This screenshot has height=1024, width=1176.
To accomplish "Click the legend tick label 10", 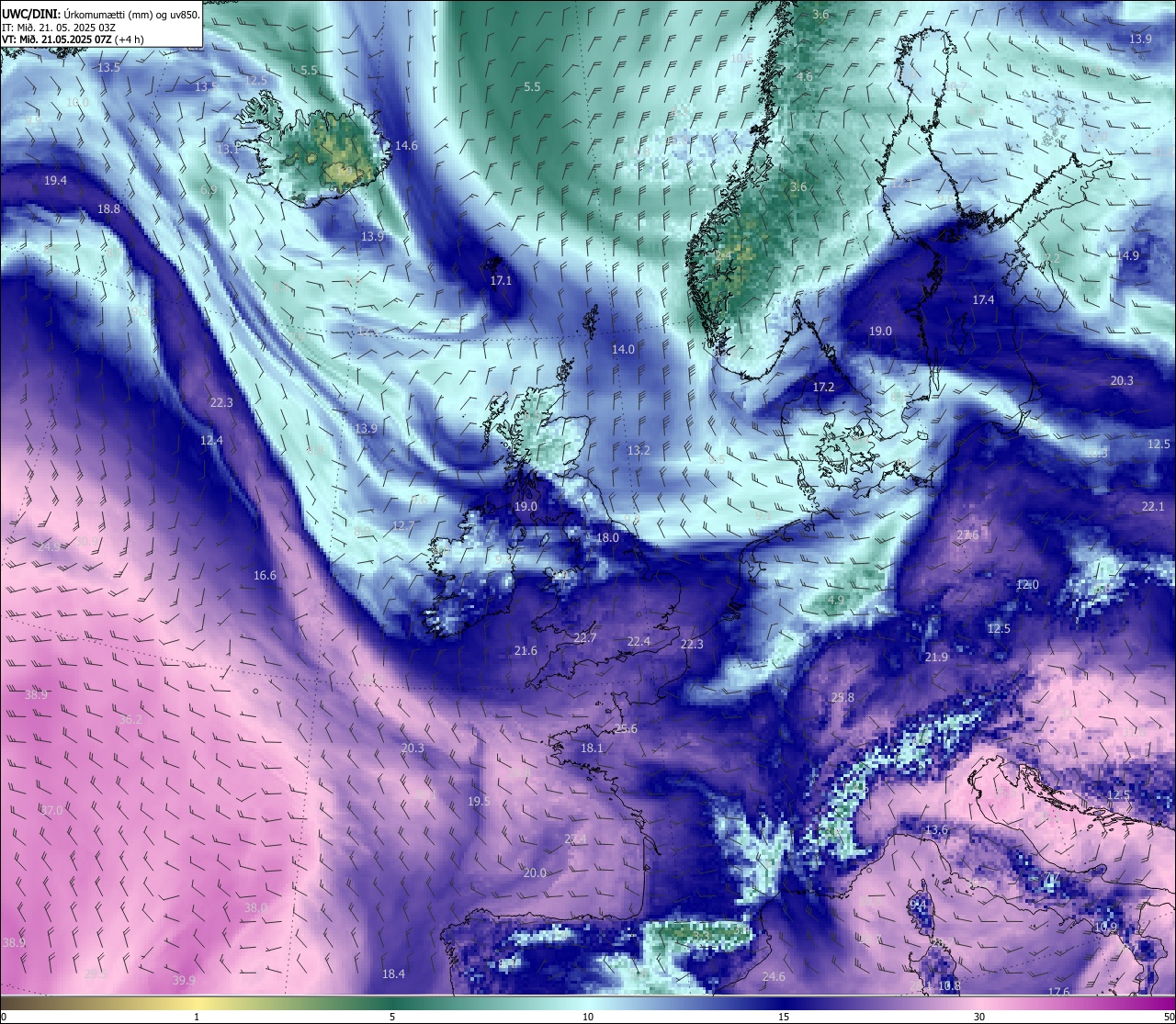I will pos(588,1017).
